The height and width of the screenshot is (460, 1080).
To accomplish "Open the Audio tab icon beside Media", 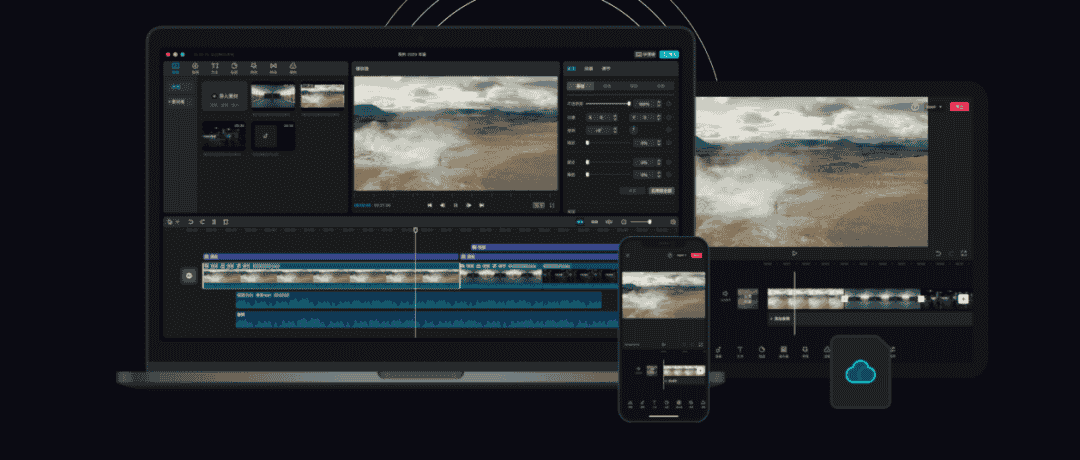I will (195, 67).
